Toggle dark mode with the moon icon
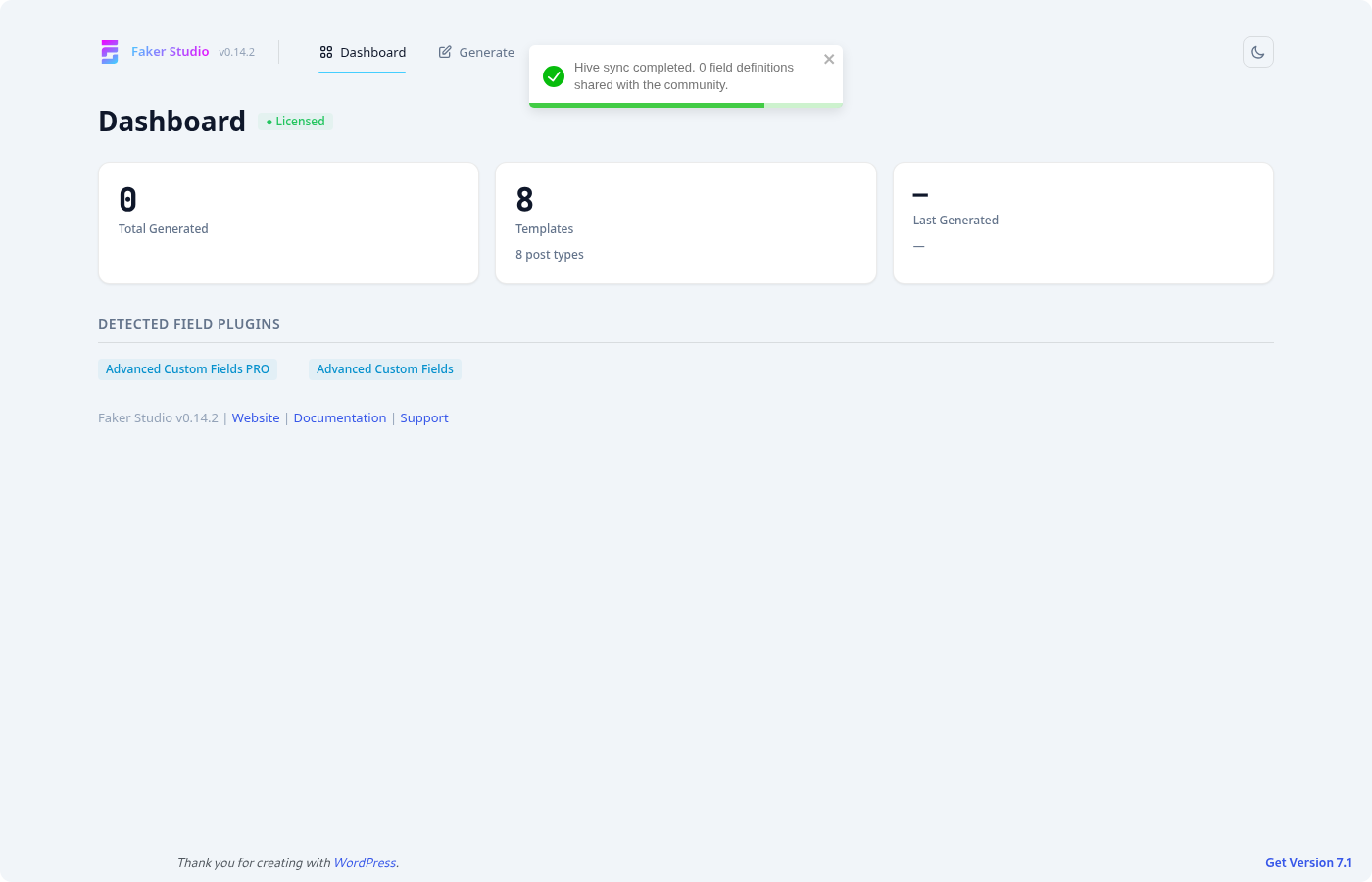Viewport: 1372px width, 882px height. [1258, 52]
